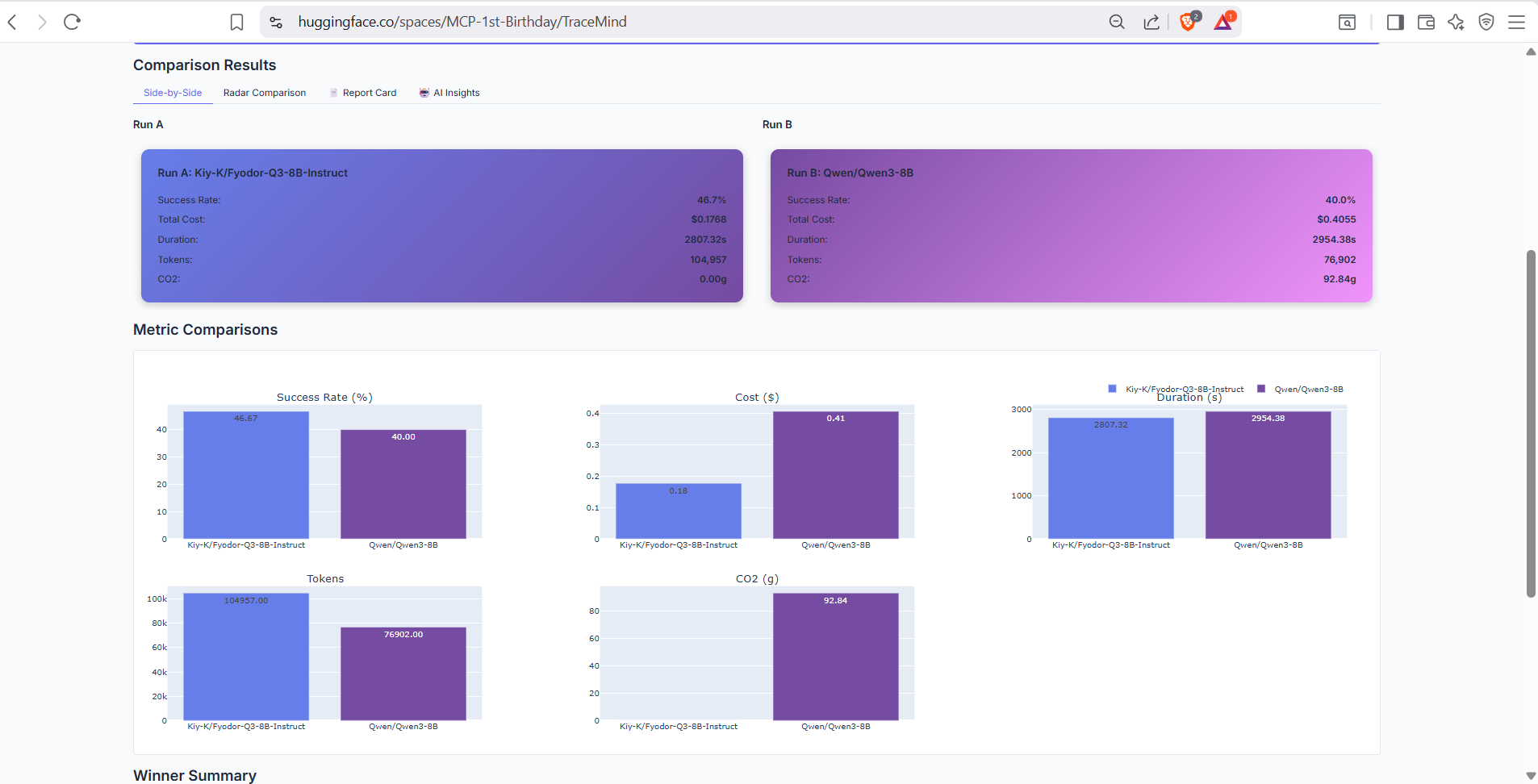Share this page link
This screenshot has height=784, width=1538.
click(1151, 22)
